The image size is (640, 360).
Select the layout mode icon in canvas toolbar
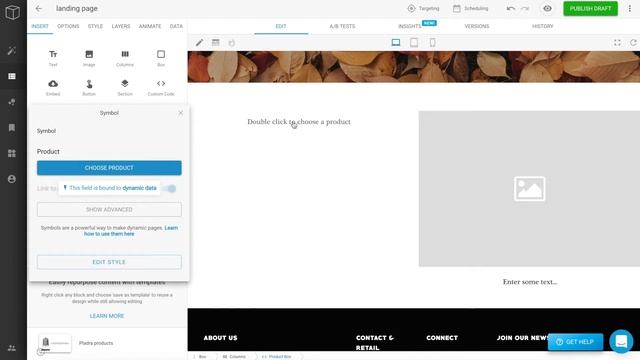[x=216, y=42]
